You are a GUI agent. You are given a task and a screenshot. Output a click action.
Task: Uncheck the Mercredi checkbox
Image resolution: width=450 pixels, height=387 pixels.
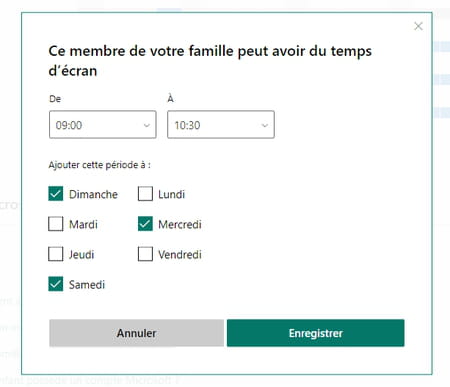coord(145,224)
